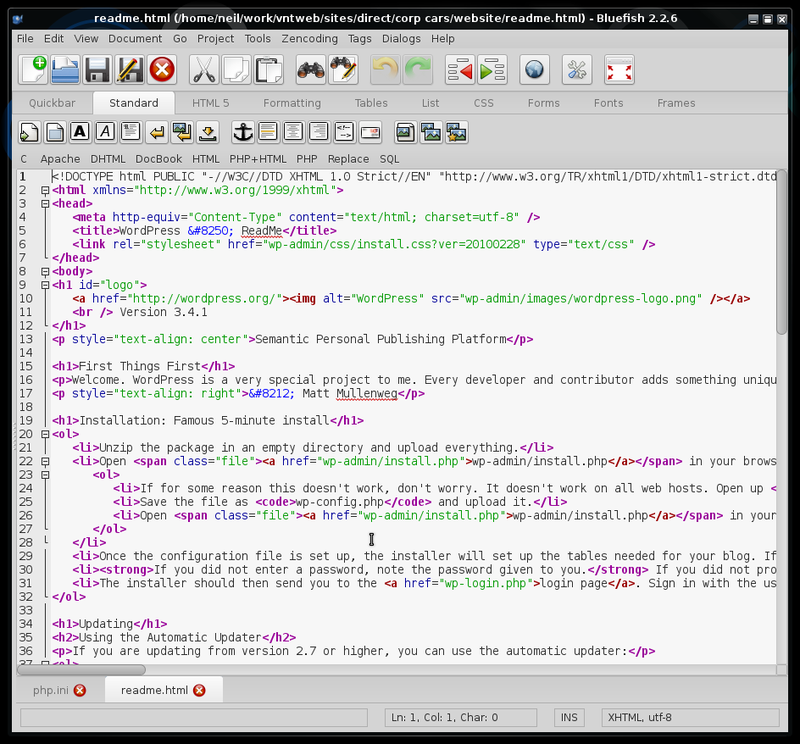Collapse the h1 logo block on line 9
This screenshot has height=744, width=800.
tap(45, 285)
